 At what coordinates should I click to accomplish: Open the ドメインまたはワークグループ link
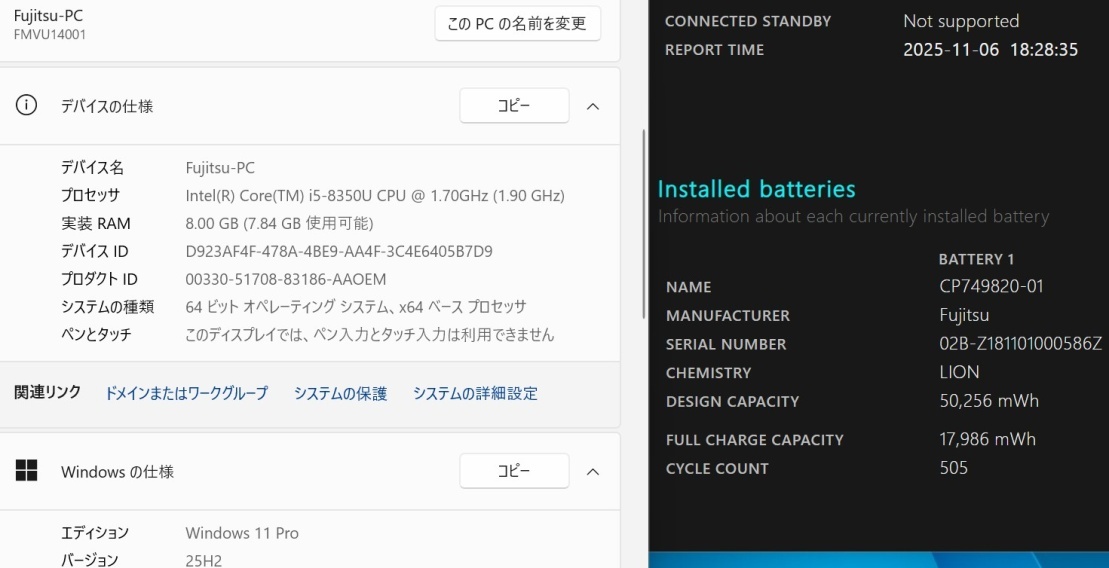point(186,393)
